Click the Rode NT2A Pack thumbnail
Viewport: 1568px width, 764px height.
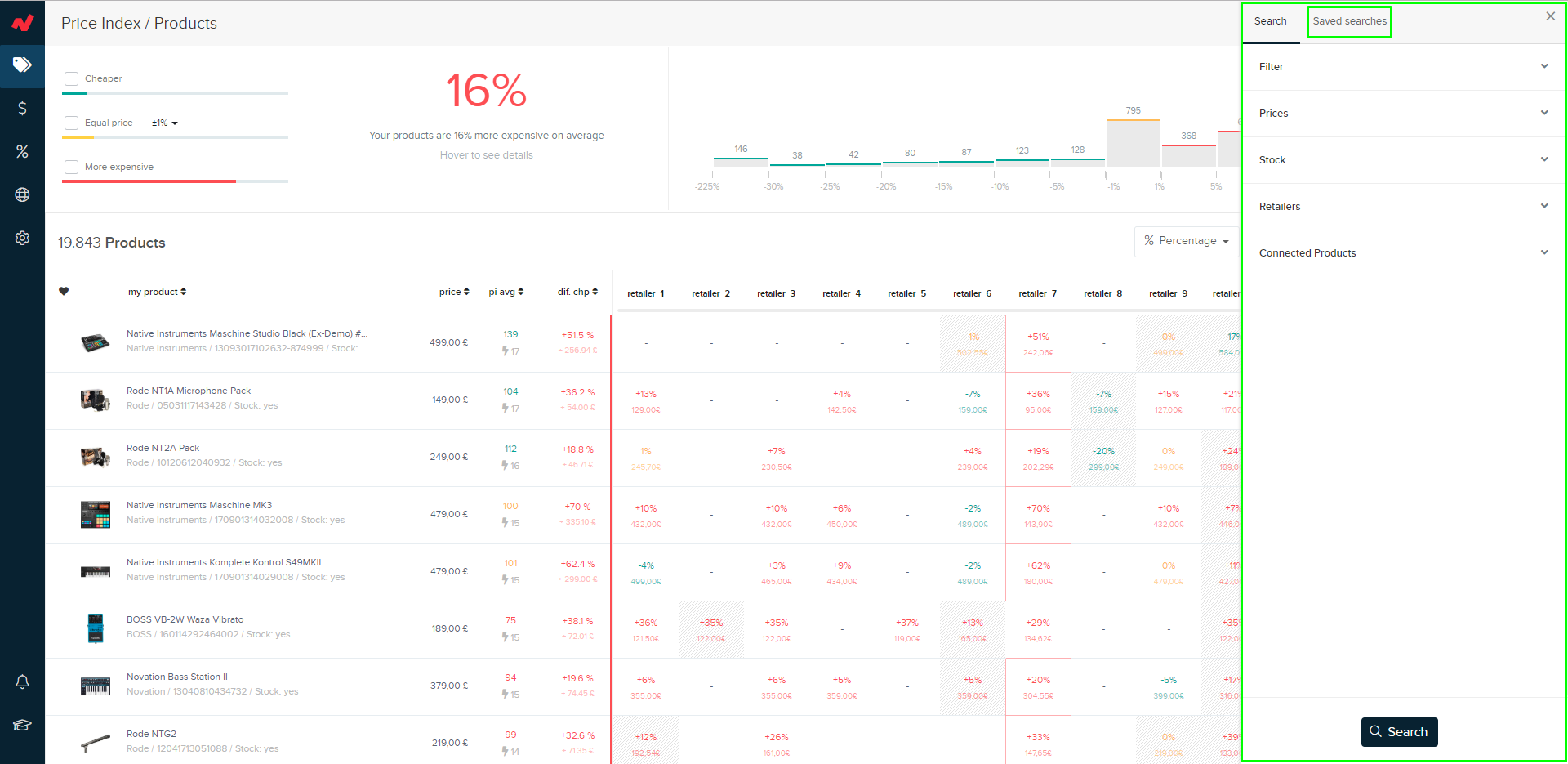pyautogui.click(x=96, y=457)
